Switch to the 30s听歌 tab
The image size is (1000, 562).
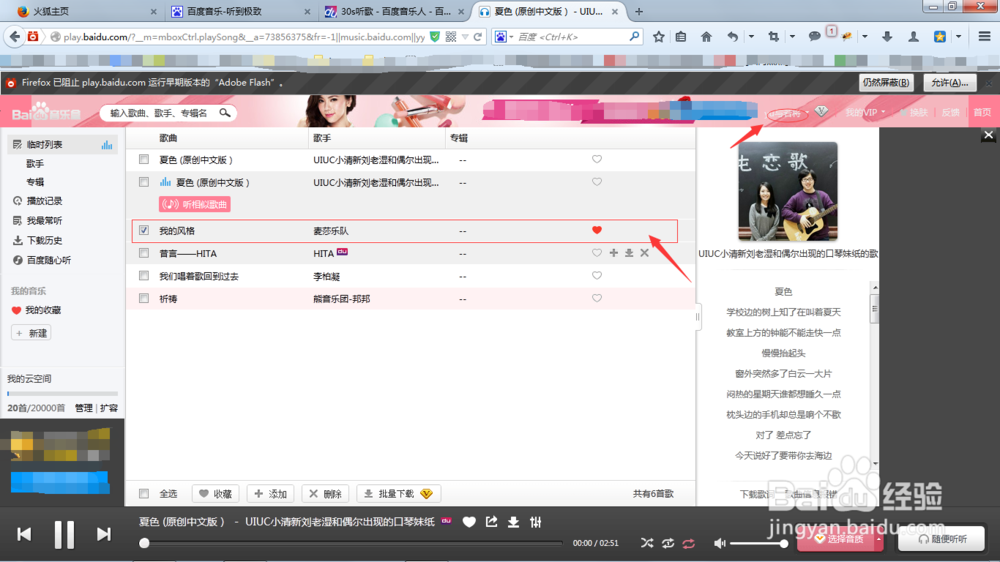395,11
